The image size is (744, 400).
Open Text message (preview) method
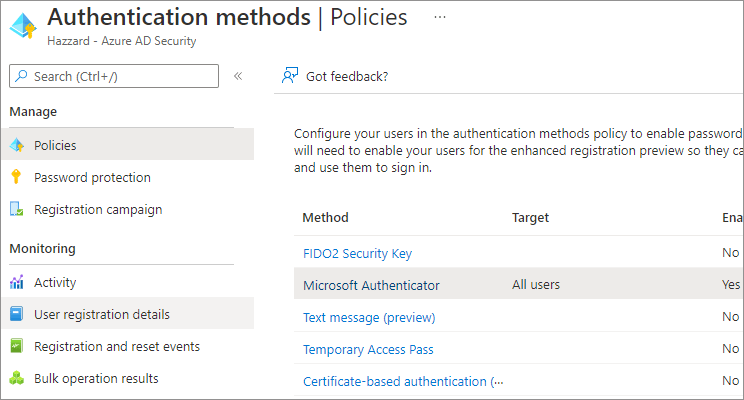[x=369, y=317]
